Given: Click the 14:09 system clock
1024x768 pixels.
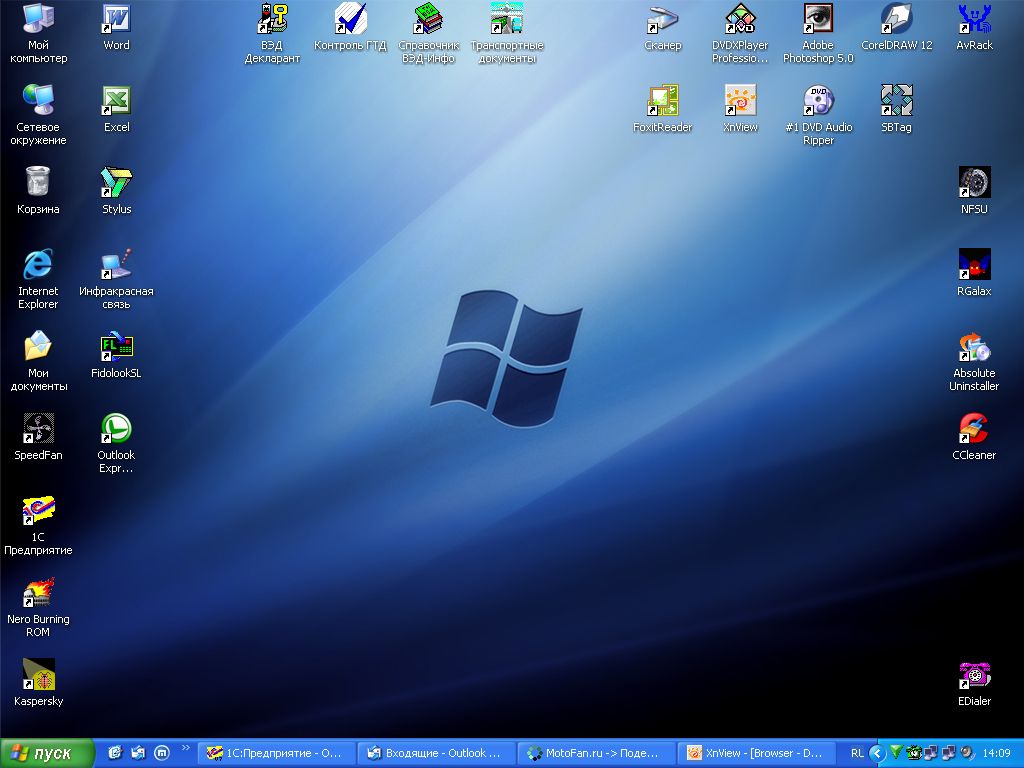Looking at the screenshot, I should (997, 753).
